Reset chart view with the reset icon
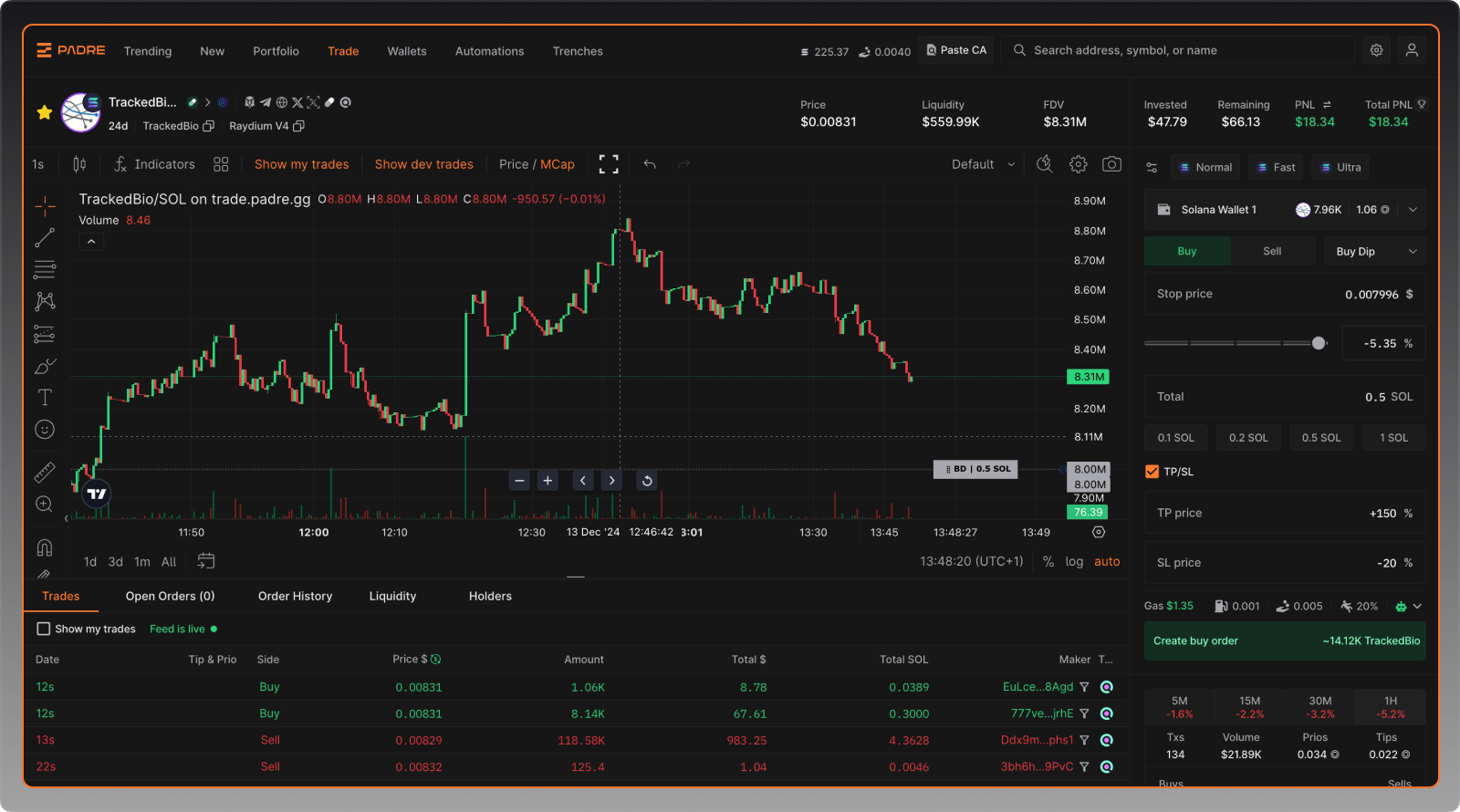Image resolution: width=1460 pixels, height=812 pixels. click(647, 481)
